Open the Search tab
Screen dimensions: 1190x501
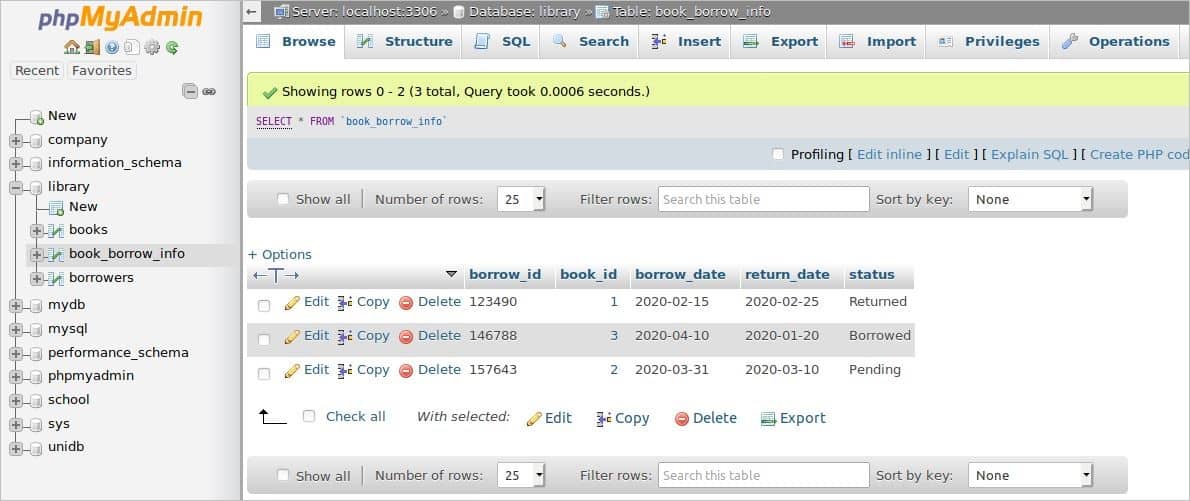(x=590, y=42)
